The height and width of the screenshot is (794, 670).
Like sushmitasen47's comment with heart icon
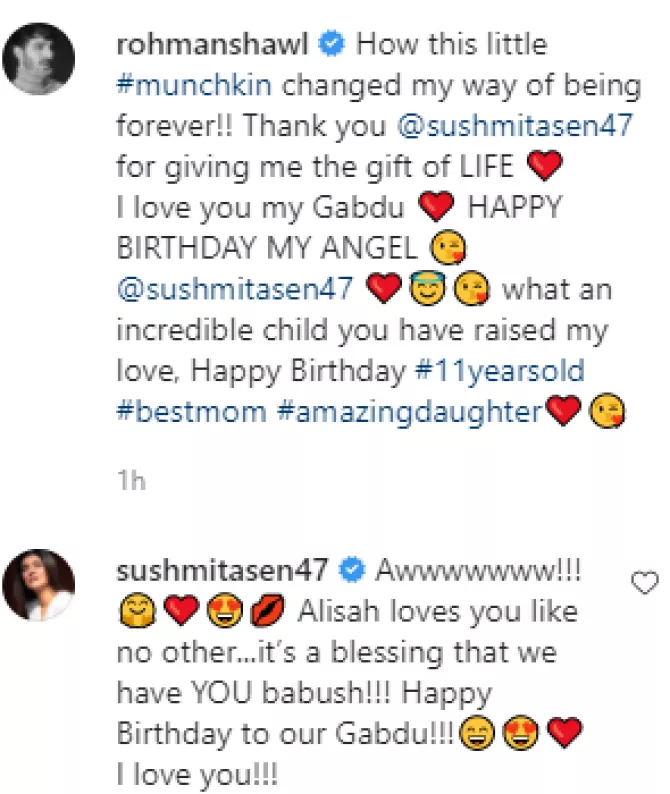[x=647, y=583]
